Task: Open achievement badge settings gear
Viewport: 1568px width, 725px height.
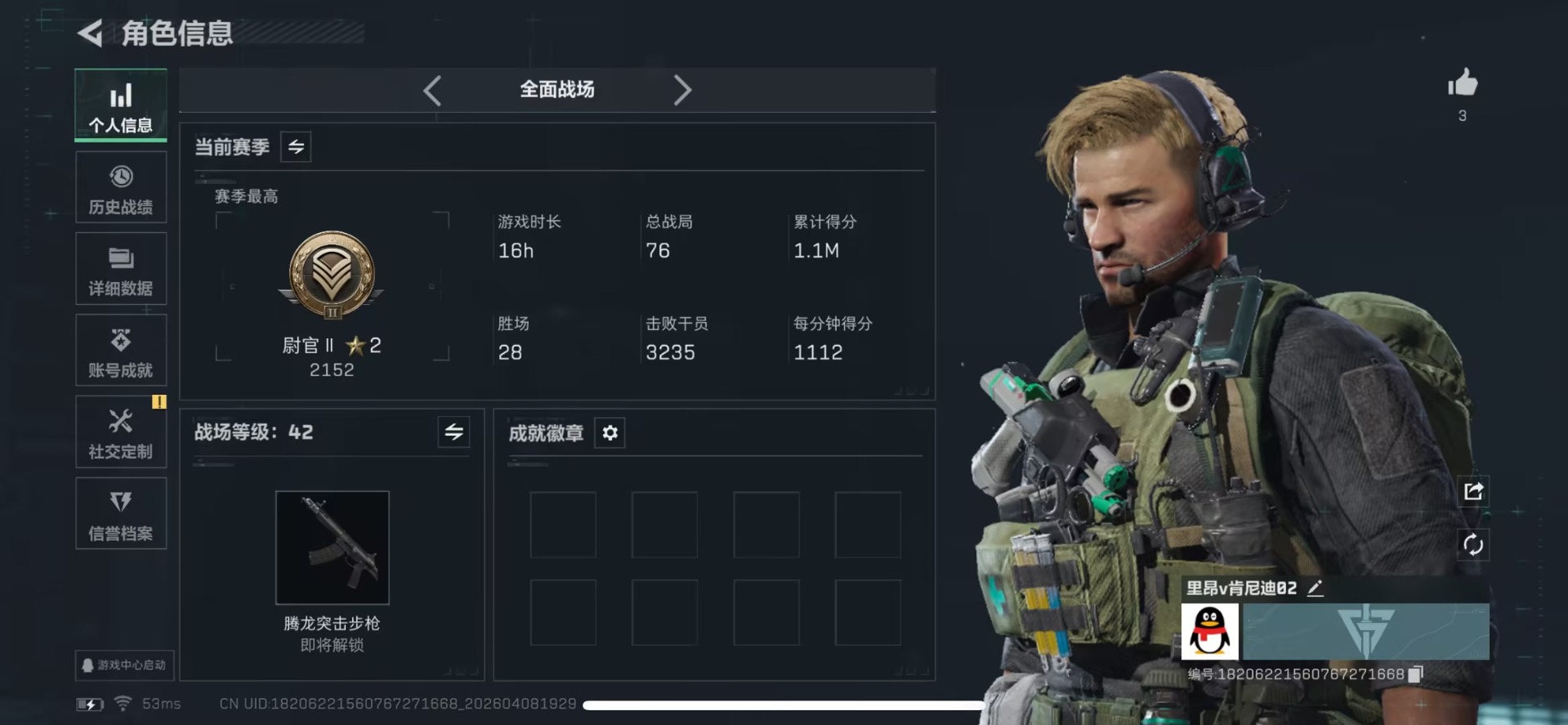Action: coord(610,432)
